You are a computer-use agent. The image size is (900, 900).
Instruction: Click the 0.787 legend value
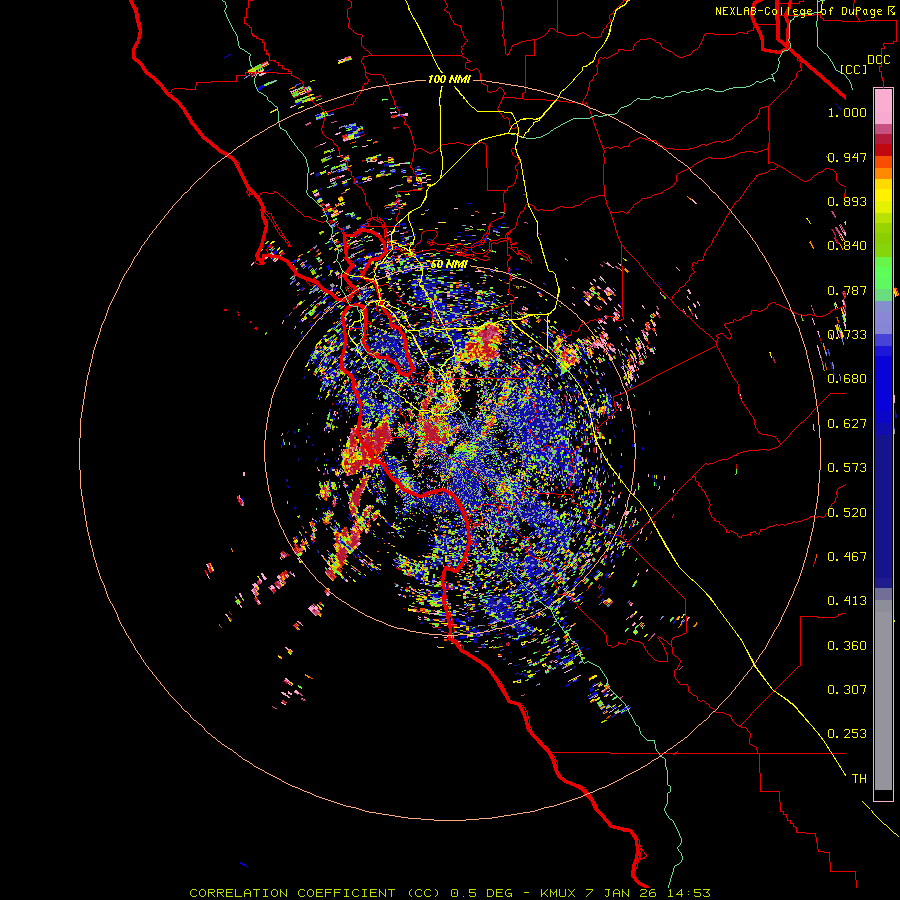point(847,290)
